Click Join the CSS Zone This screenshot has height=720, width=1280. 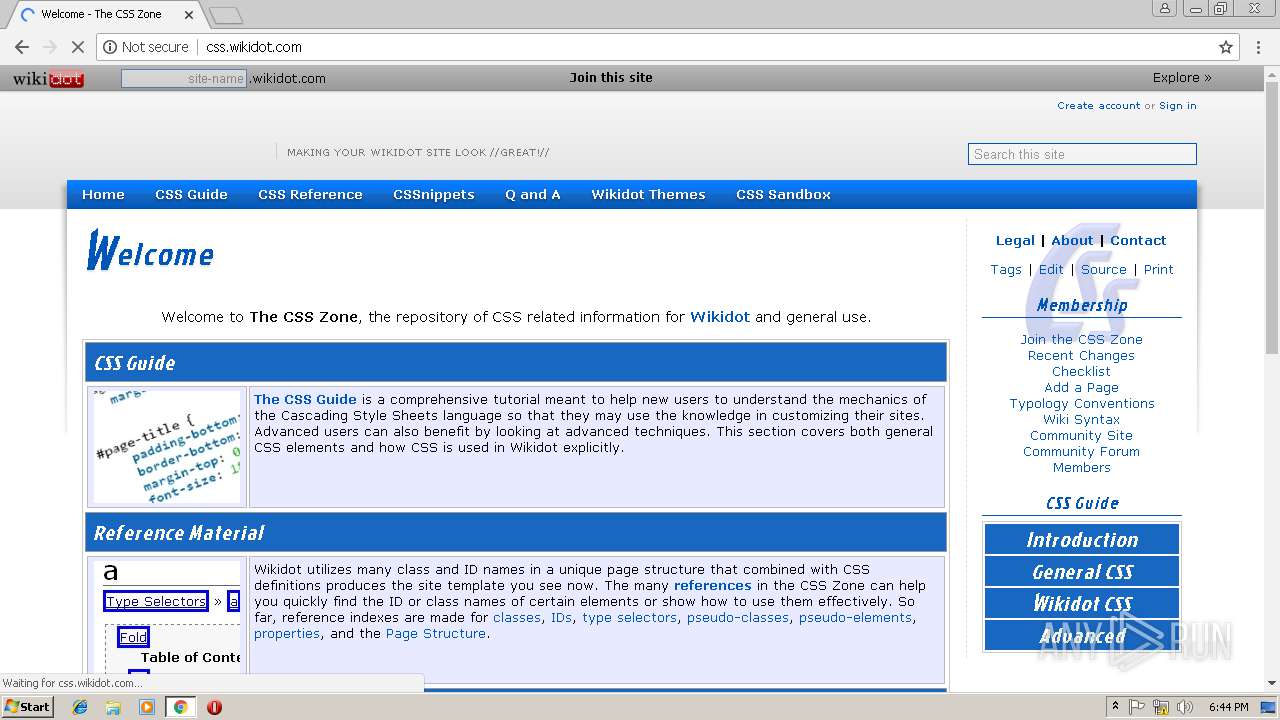click(x=1081, y=339)
